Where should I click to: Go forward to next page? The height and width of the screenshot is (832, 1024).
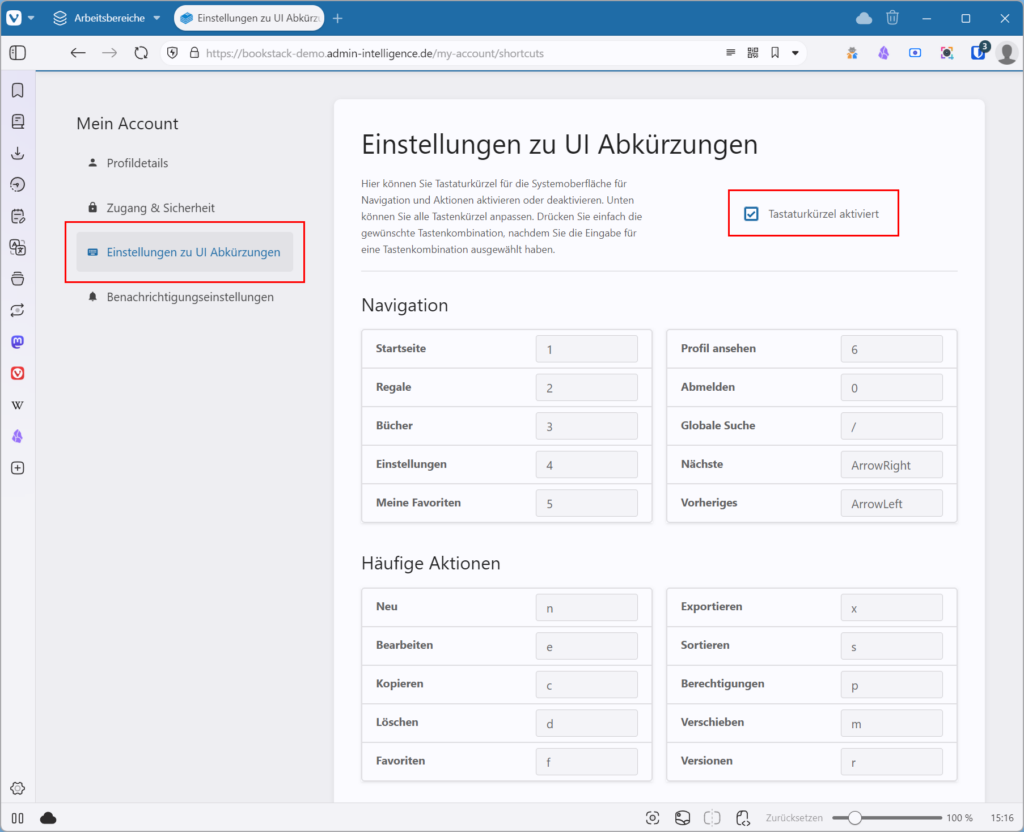point(109,53)
